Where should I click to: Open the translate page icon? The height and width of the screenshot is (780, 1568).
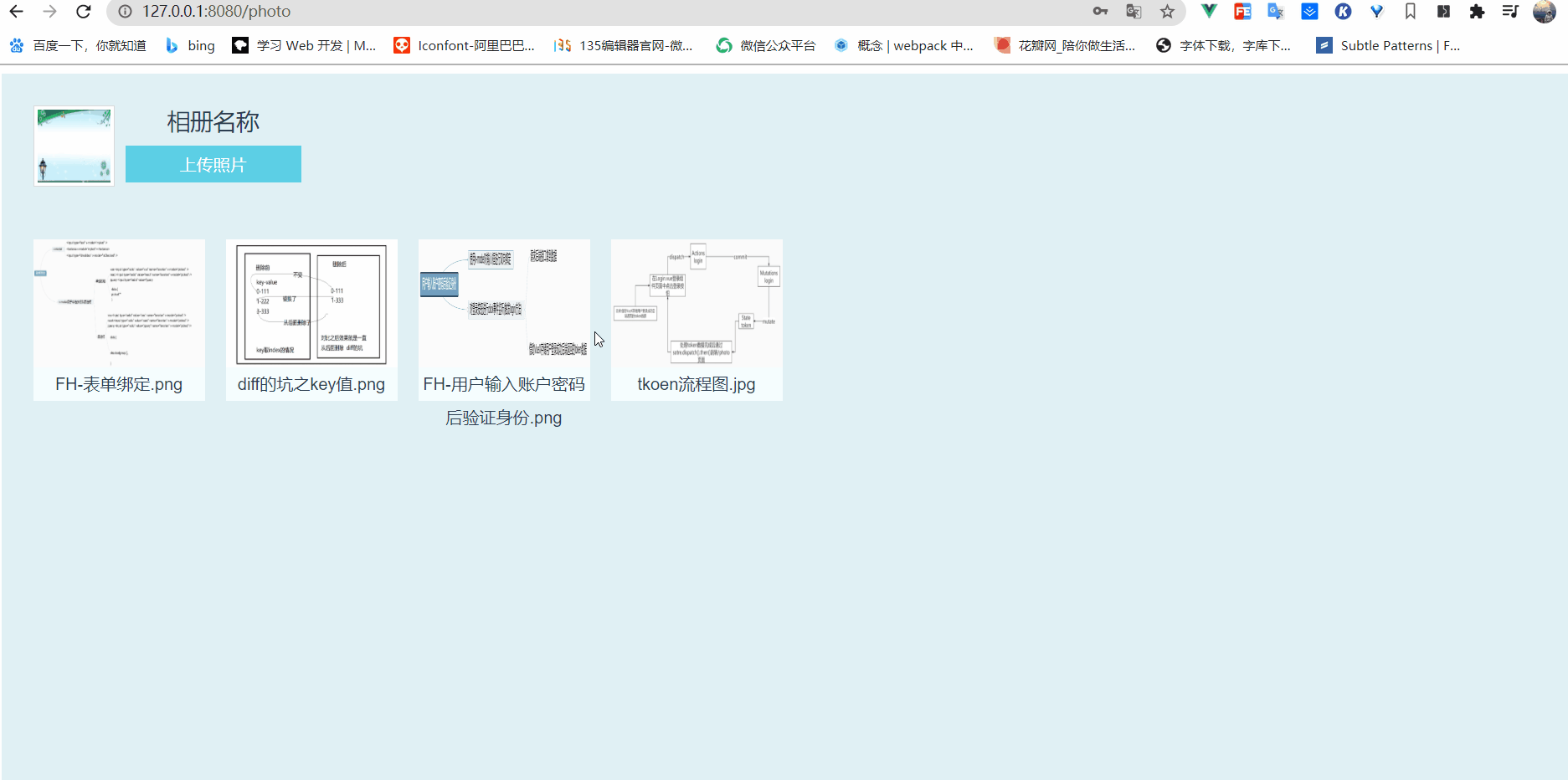pyautogui.click(x=1134, y=12)
